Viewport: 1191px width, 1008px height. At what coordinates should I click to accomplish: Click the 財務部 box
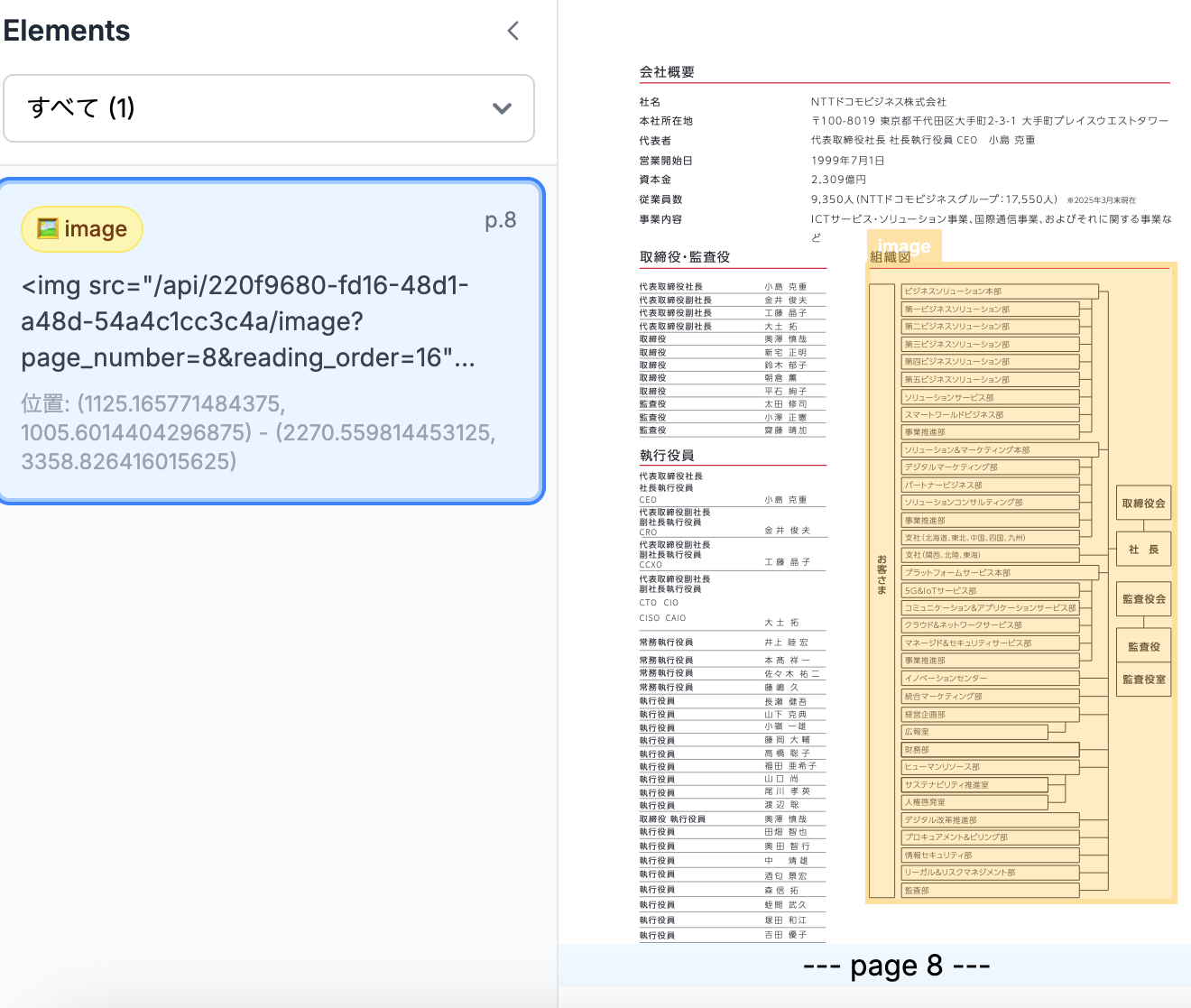[990, 750]
